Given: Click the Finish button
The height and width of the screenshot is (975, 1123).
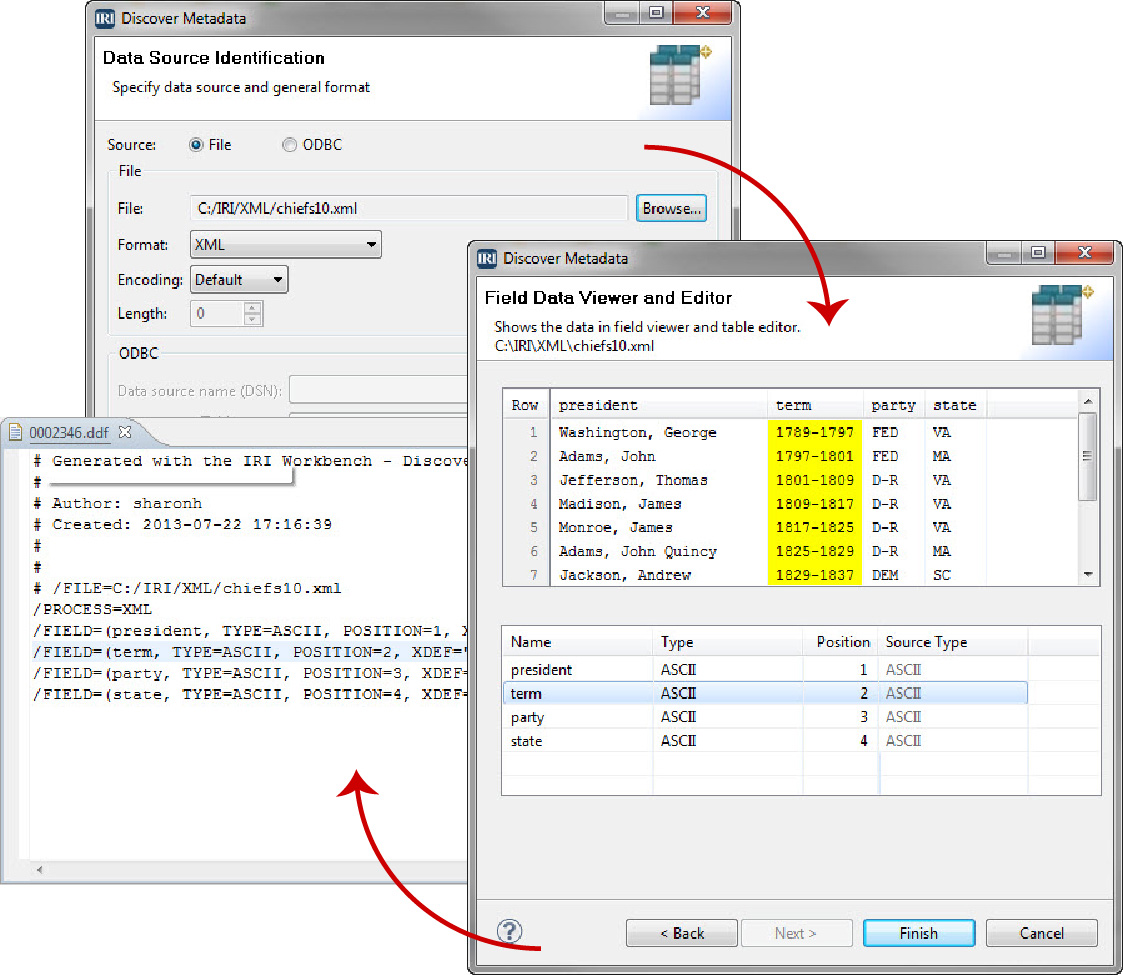Looking at the screenshot, I should pyautogui.click(x=919, y=933).
